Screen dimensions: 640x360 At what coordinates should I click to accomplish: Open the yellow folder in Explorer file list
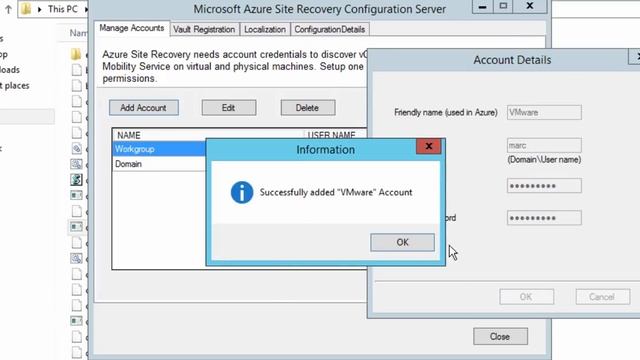pos(76,54)
